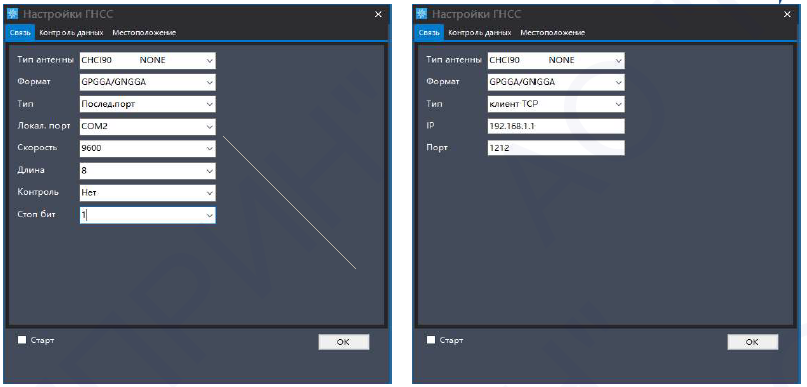This screenshot has width=807, height=387.
Task: Select the Связь tab in right window
Action: point(429,32)
